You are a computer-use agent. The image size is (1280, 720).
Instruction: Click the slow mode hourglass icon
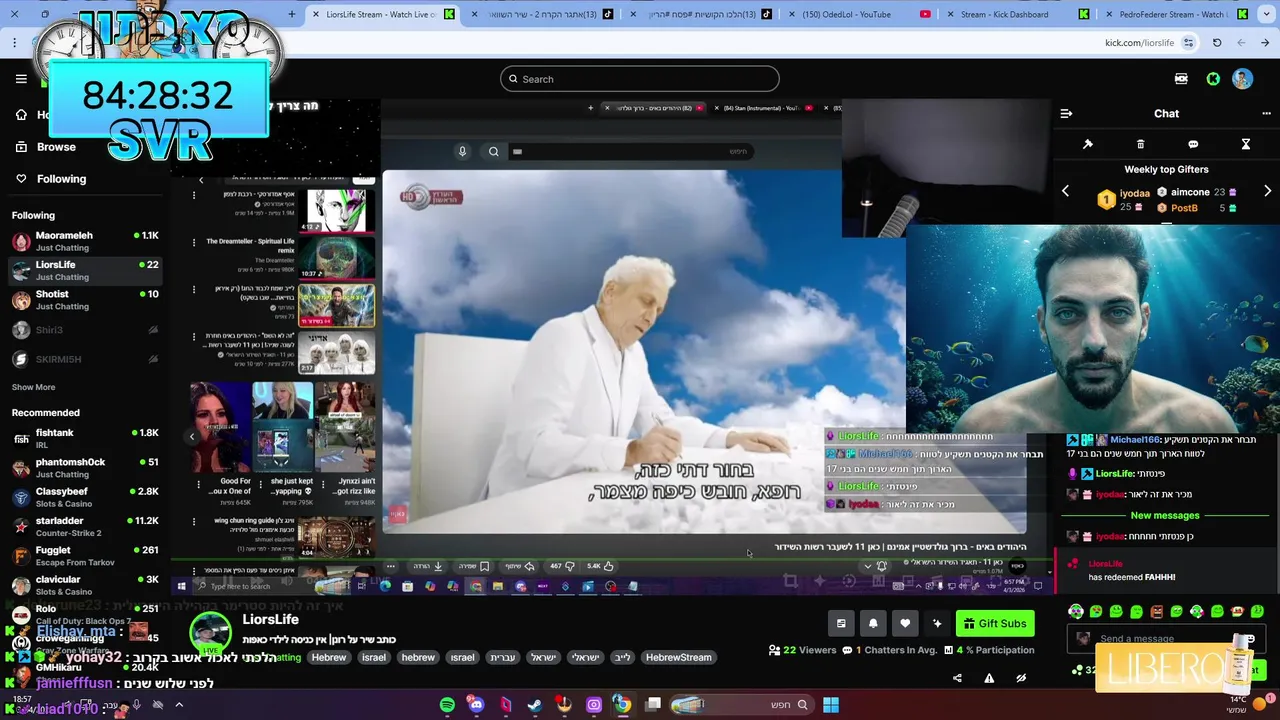click(x=1246, y=144)
